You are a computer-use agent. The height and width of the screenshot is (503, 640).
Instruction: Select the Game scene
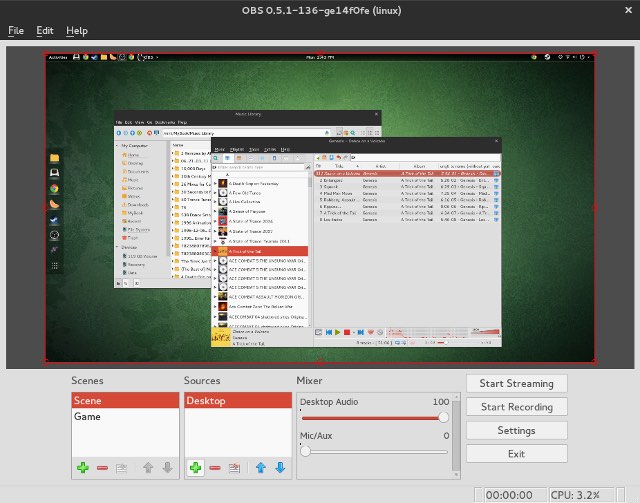pos(125,416)
